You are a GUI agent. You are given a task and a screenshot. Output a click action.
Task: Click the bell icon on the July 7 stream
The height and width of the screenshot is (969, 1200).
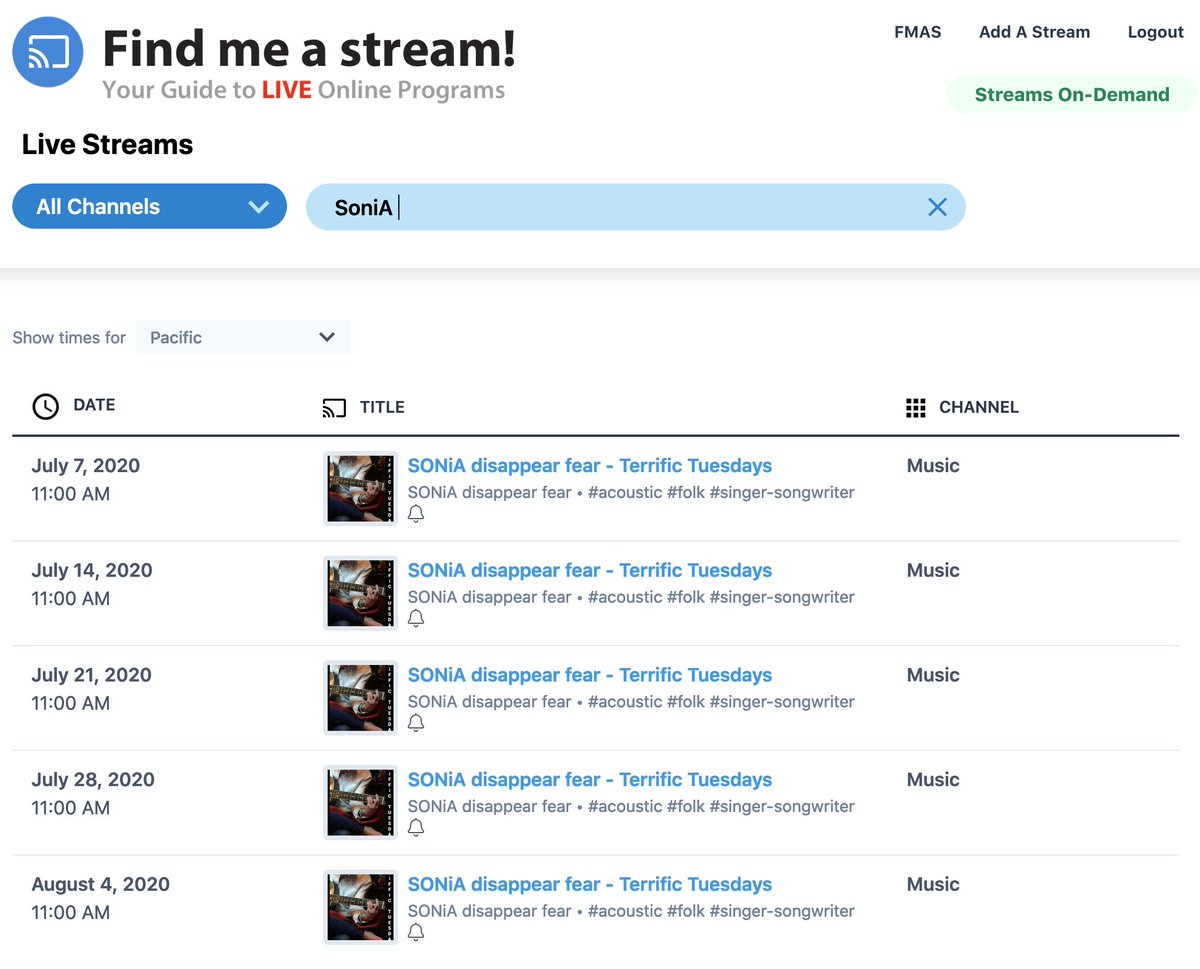click(416, 513)
